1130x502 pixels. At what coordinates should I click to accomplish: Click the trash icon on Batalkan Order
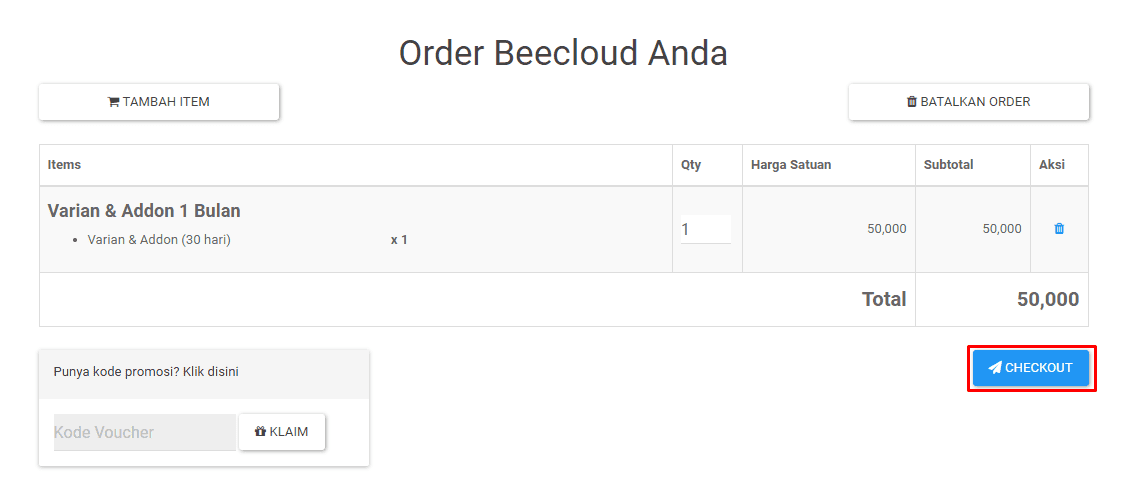click(x=912, y=102)
